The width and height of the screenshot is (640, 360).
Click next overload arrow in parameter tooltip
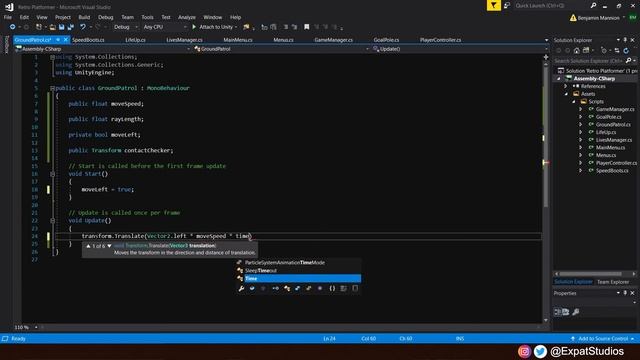tap(109, 246)
